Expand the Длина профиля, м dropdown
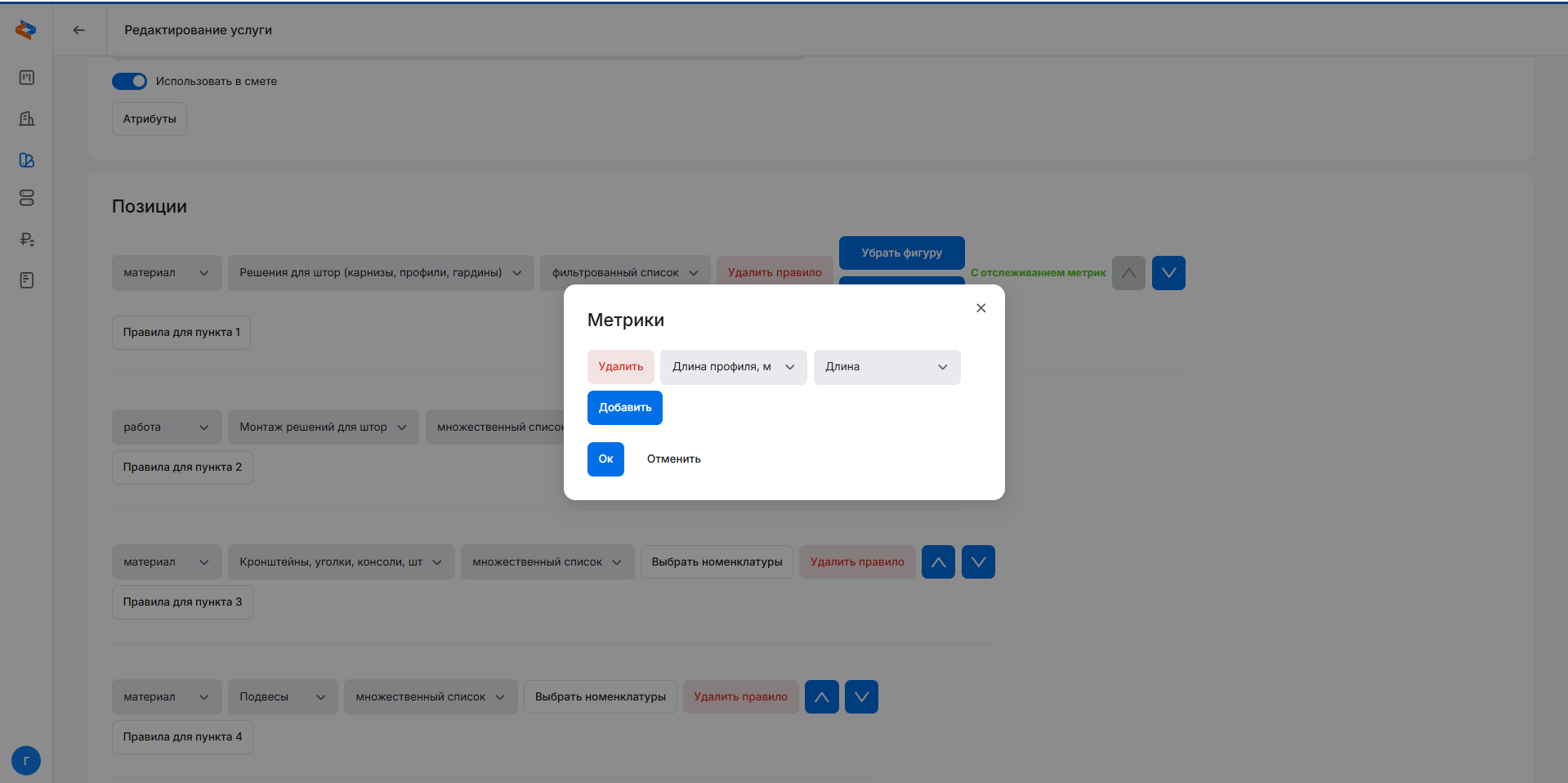 [x=733, y=367]
